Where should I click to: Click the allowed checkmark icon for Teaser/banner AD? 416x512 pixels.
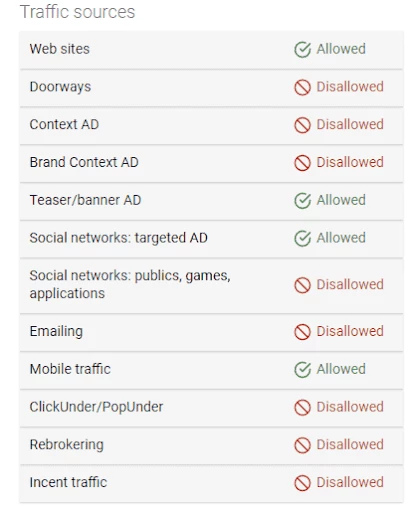[x=302, y=201]
